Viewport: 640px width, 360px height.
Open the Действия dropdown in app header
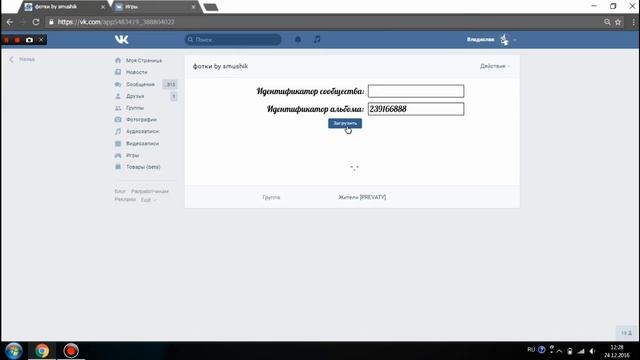click(495, 66)
